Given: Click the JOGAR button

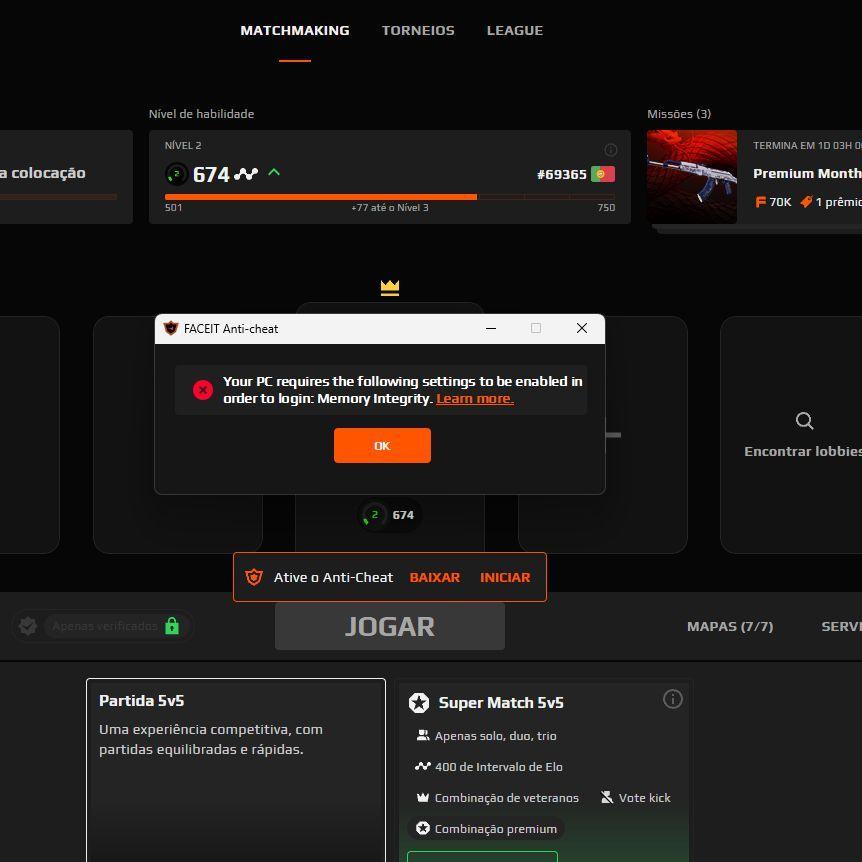Looking at the screenshot, I should [390, 626].
